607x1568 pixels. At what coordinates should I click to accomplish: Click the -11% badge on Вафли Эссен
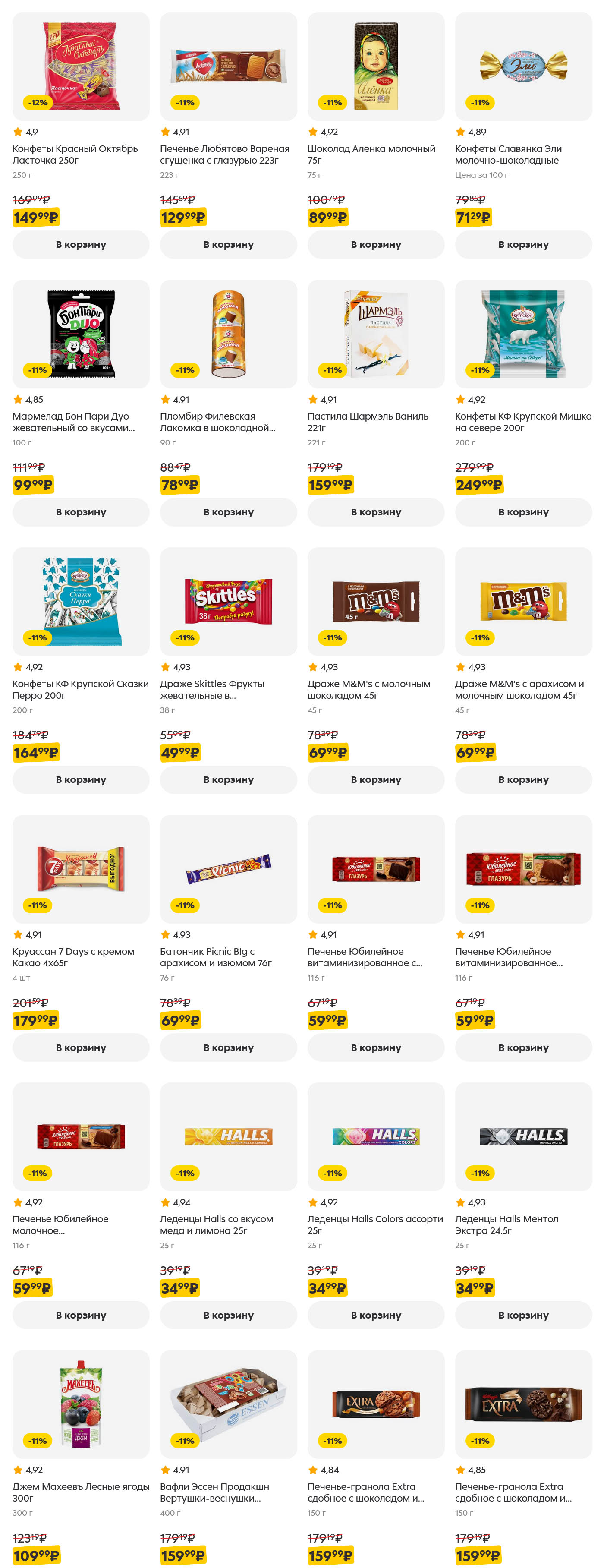(185, 1441)
